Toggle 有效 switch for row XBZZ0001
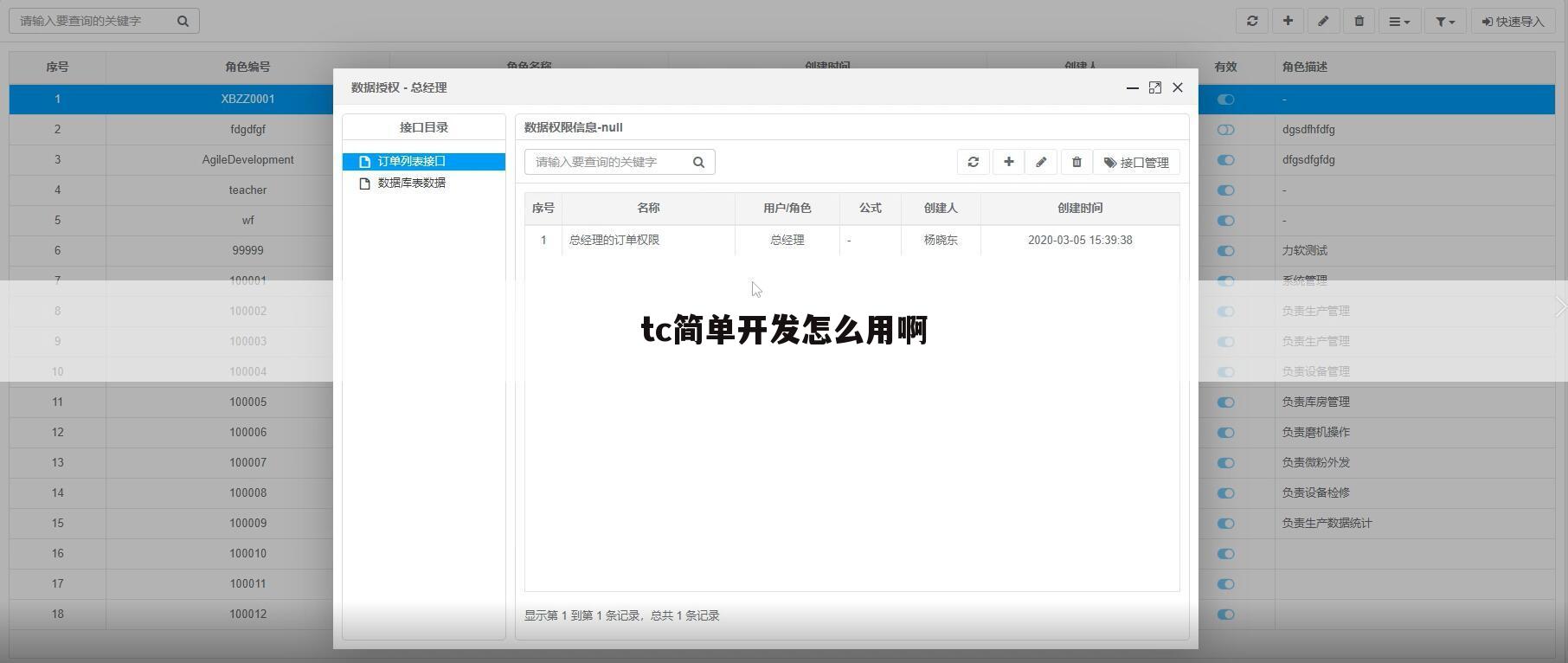 coord(1225,100)
